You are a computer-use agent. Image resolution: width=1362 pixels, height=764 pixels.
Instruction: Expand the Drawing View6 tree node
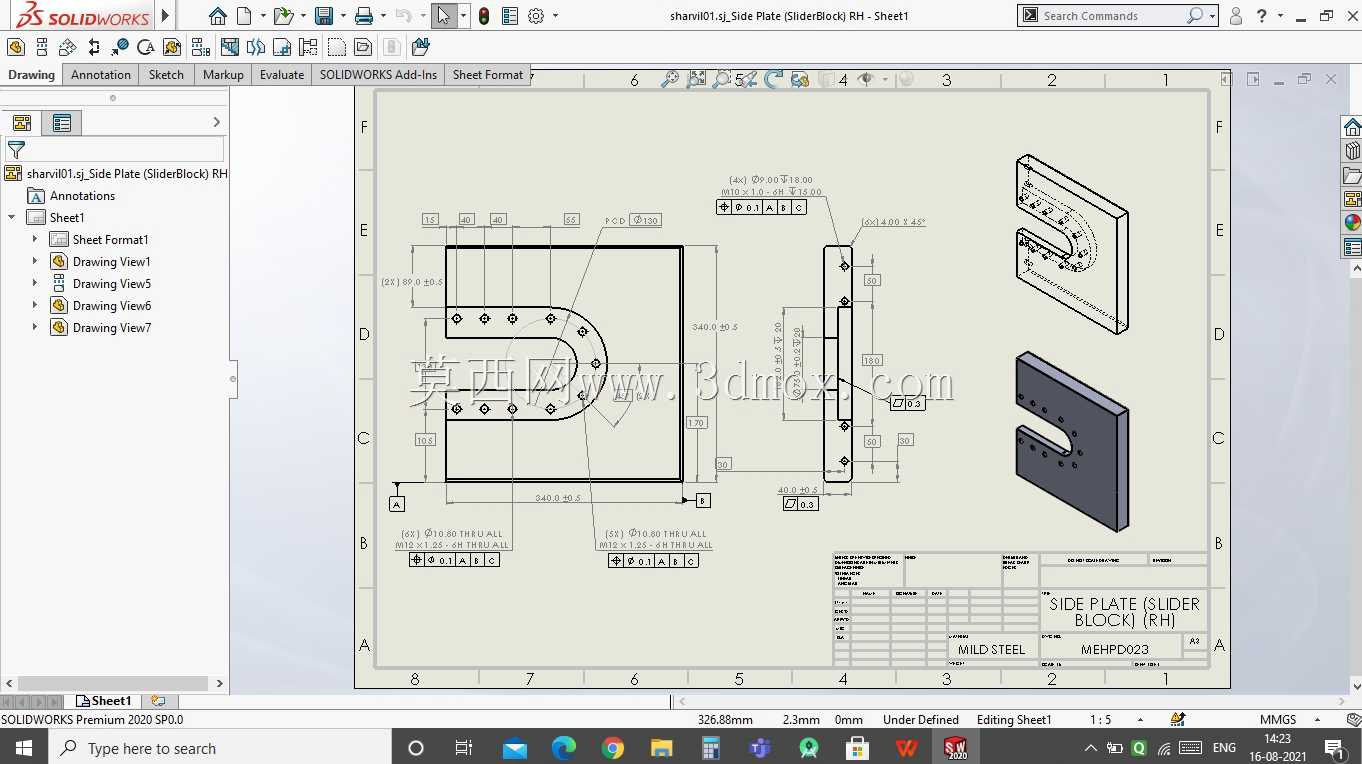click(x=35, y=305)
